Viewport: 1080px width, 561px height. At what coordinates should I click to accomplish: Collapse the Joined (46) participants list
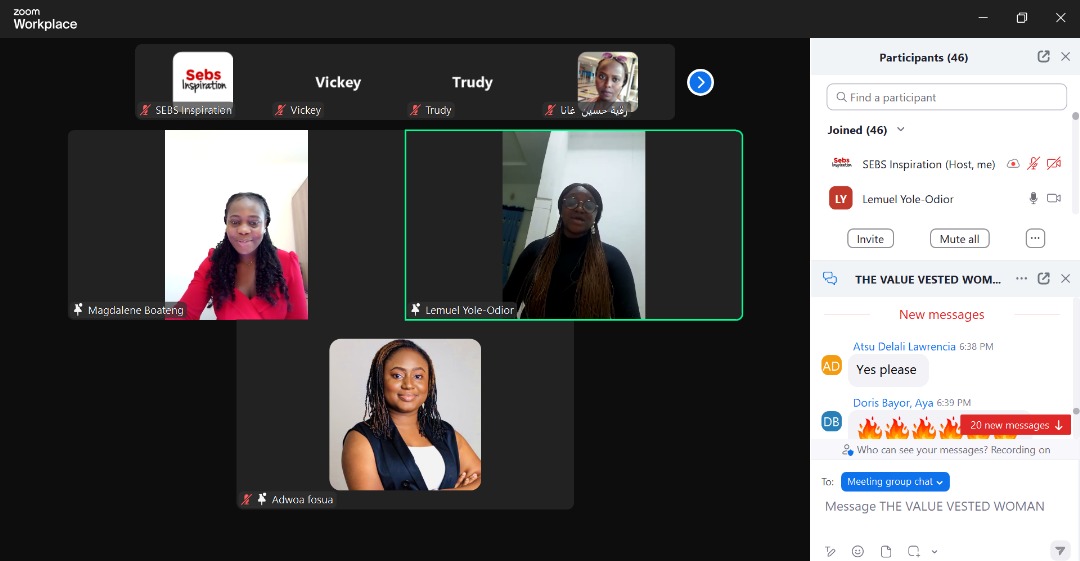pyautogui.click(x=900, y=130)
